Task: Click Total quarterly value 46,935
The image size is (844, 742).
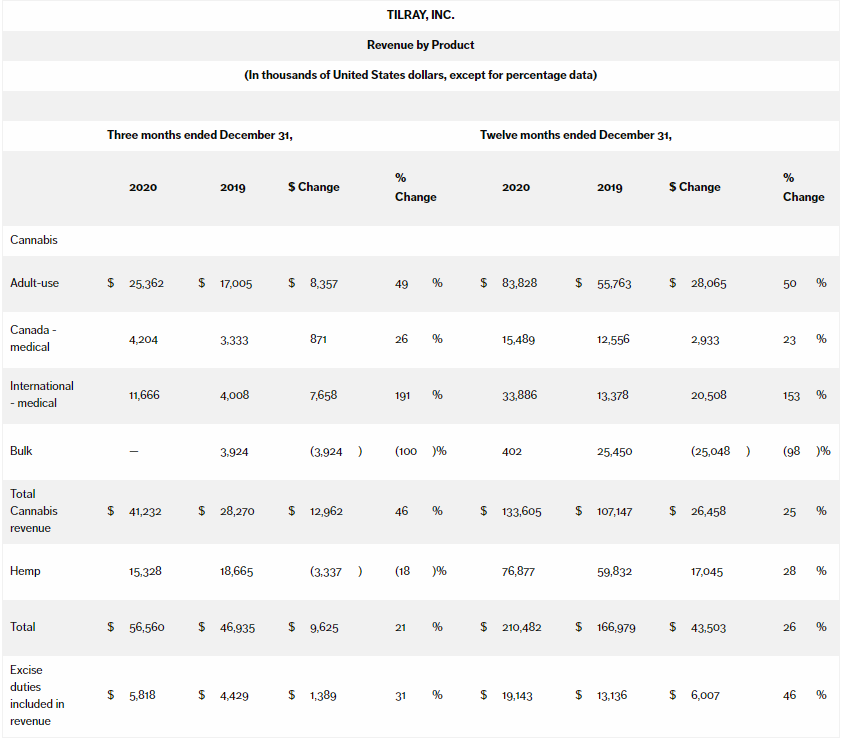Action: click(237, 628)
